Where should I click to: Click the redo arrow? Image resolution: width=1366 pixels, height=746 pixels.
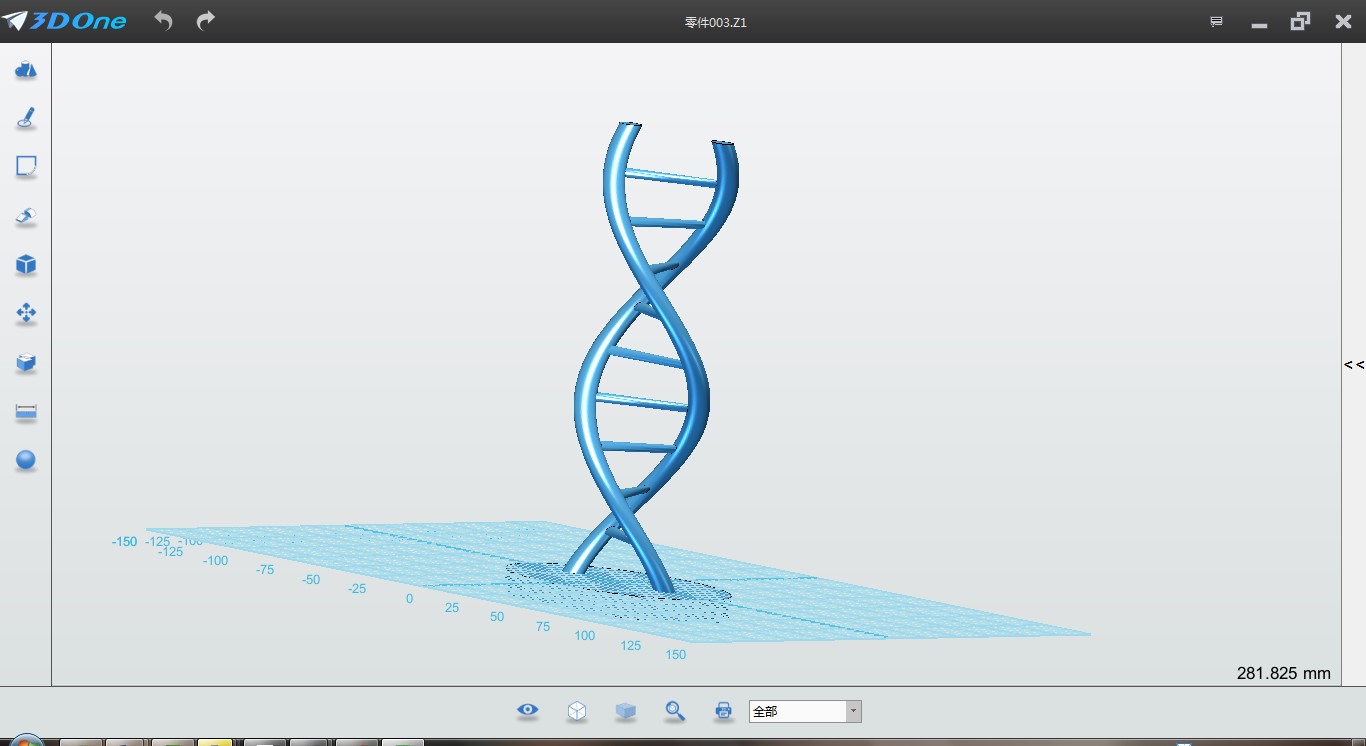[206, 21]
